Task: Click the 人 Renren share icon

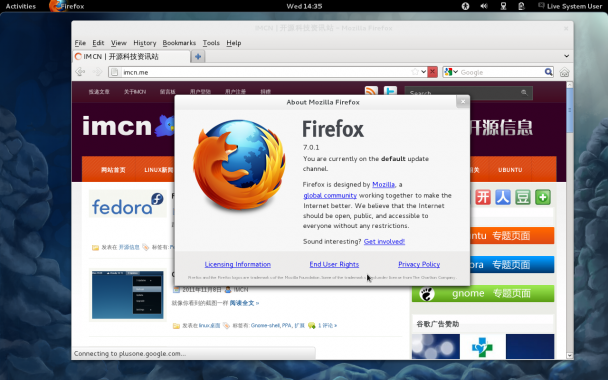Action: pyautogui.click(x=503, y=197)
